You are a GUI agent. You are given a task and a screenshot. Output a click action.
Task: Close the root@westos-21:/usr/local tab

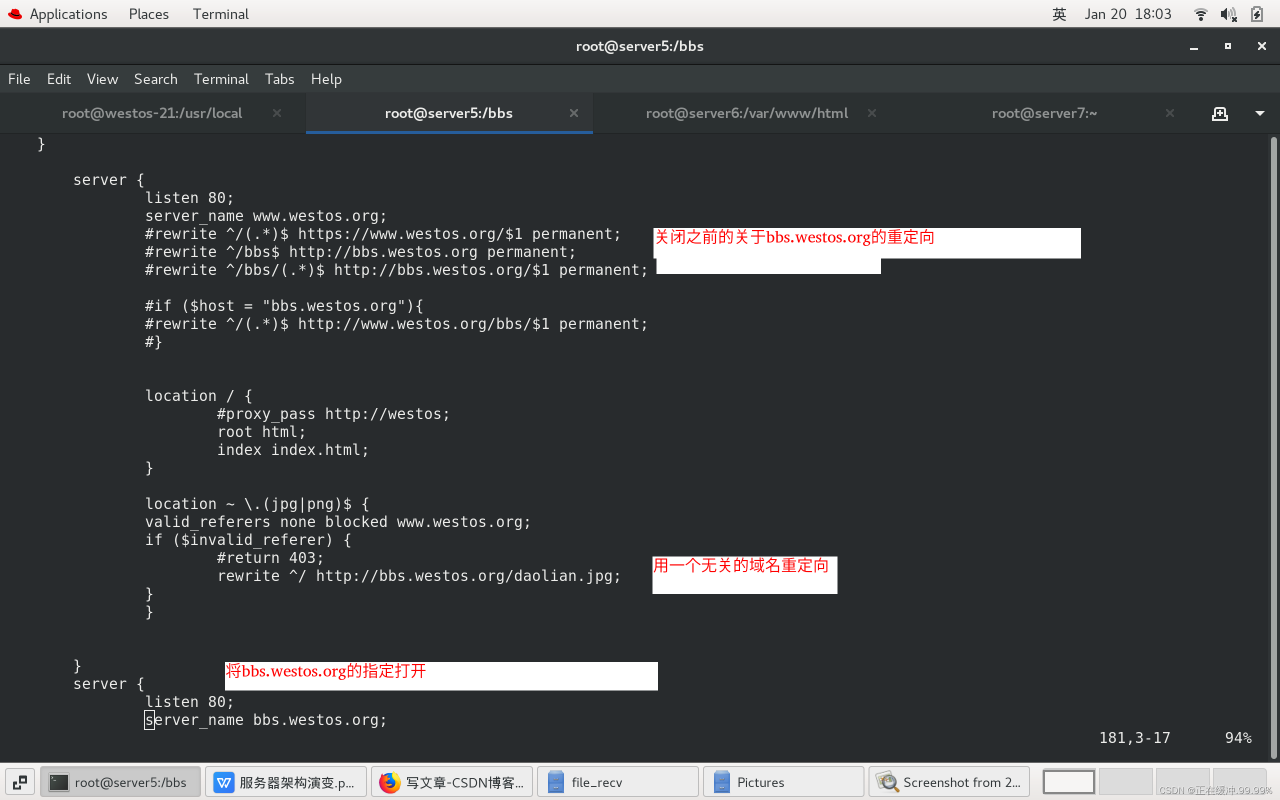pyautogui.click(x=277, y=113)
